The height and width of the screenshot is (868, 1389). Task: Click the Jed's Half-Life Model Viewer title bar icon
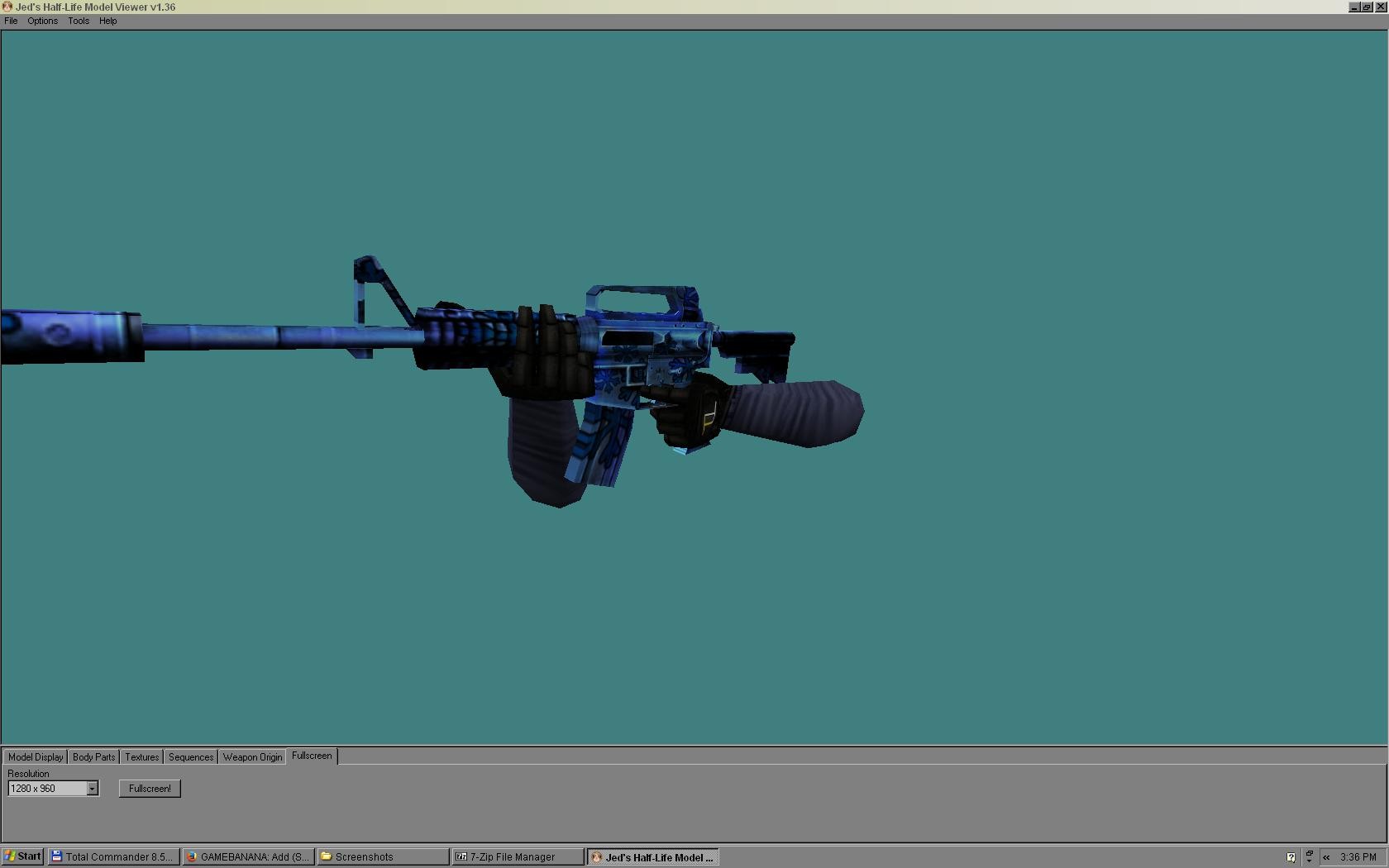pyautogui.click(x=7, y=7)
